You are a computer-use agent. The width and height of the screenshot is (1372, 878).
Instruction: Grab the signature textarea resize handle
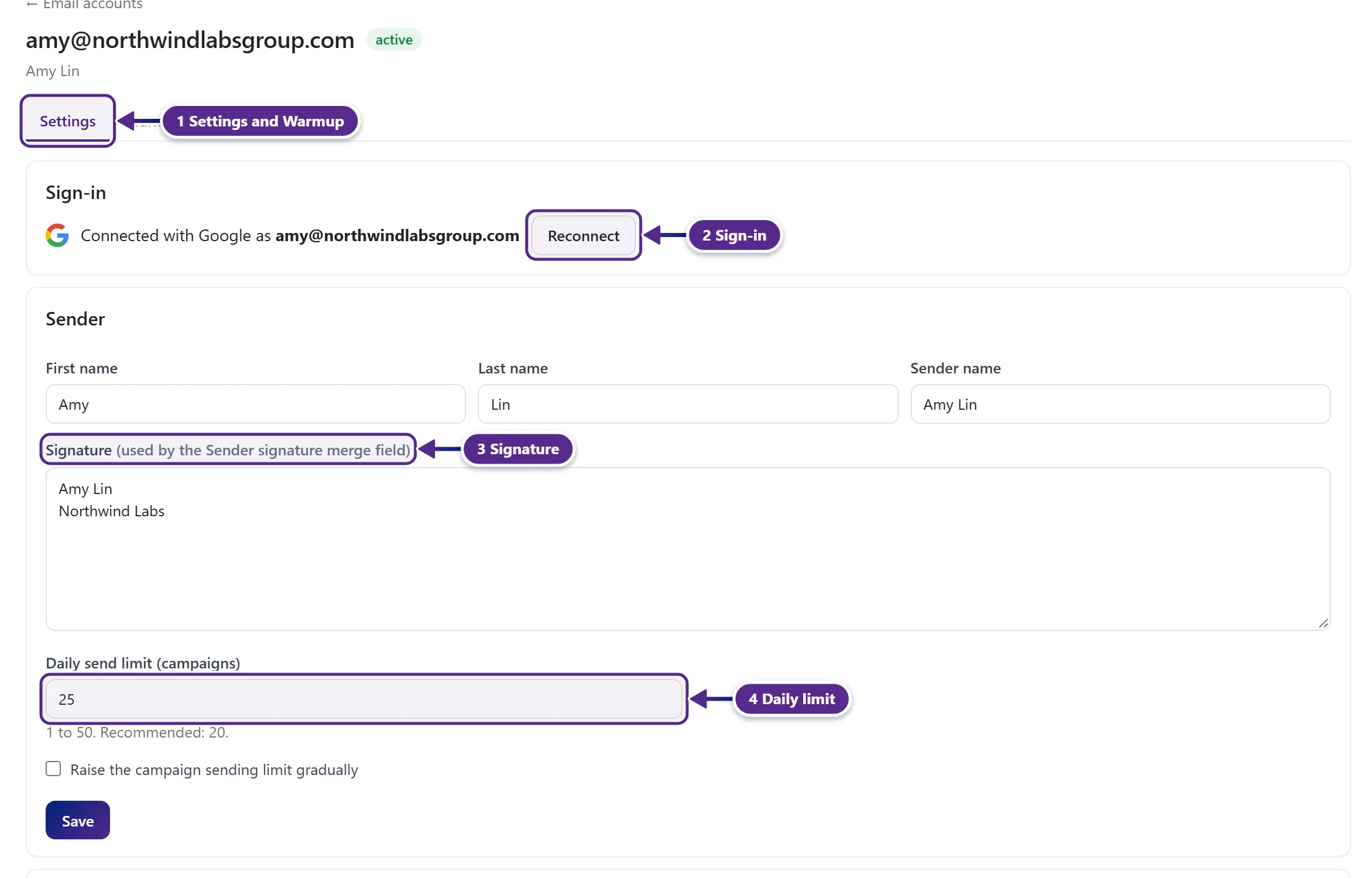[1323, 623]
